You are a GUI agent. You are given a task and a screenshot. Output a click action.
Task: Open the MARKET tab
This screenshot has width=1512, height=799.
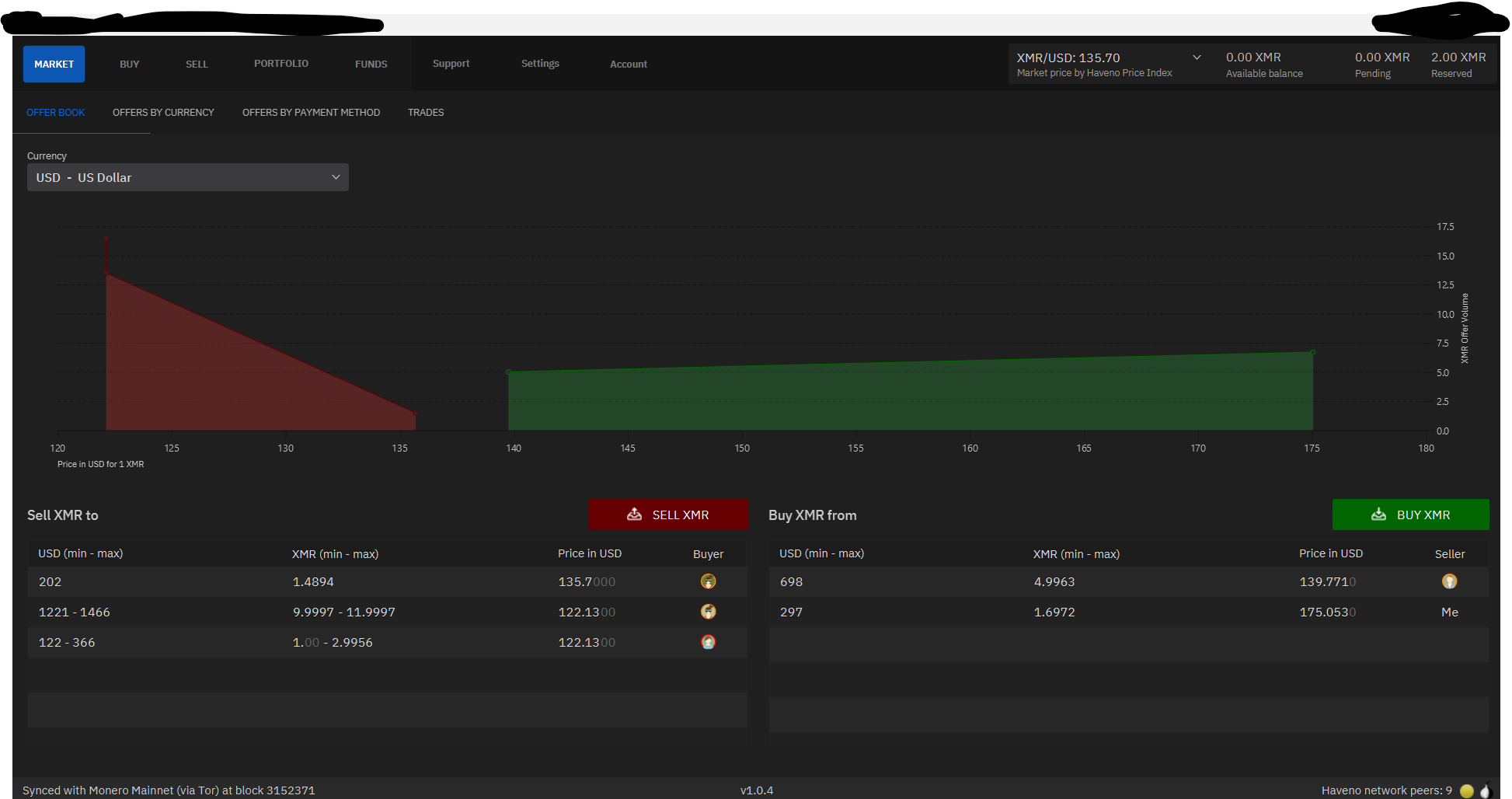54,64
